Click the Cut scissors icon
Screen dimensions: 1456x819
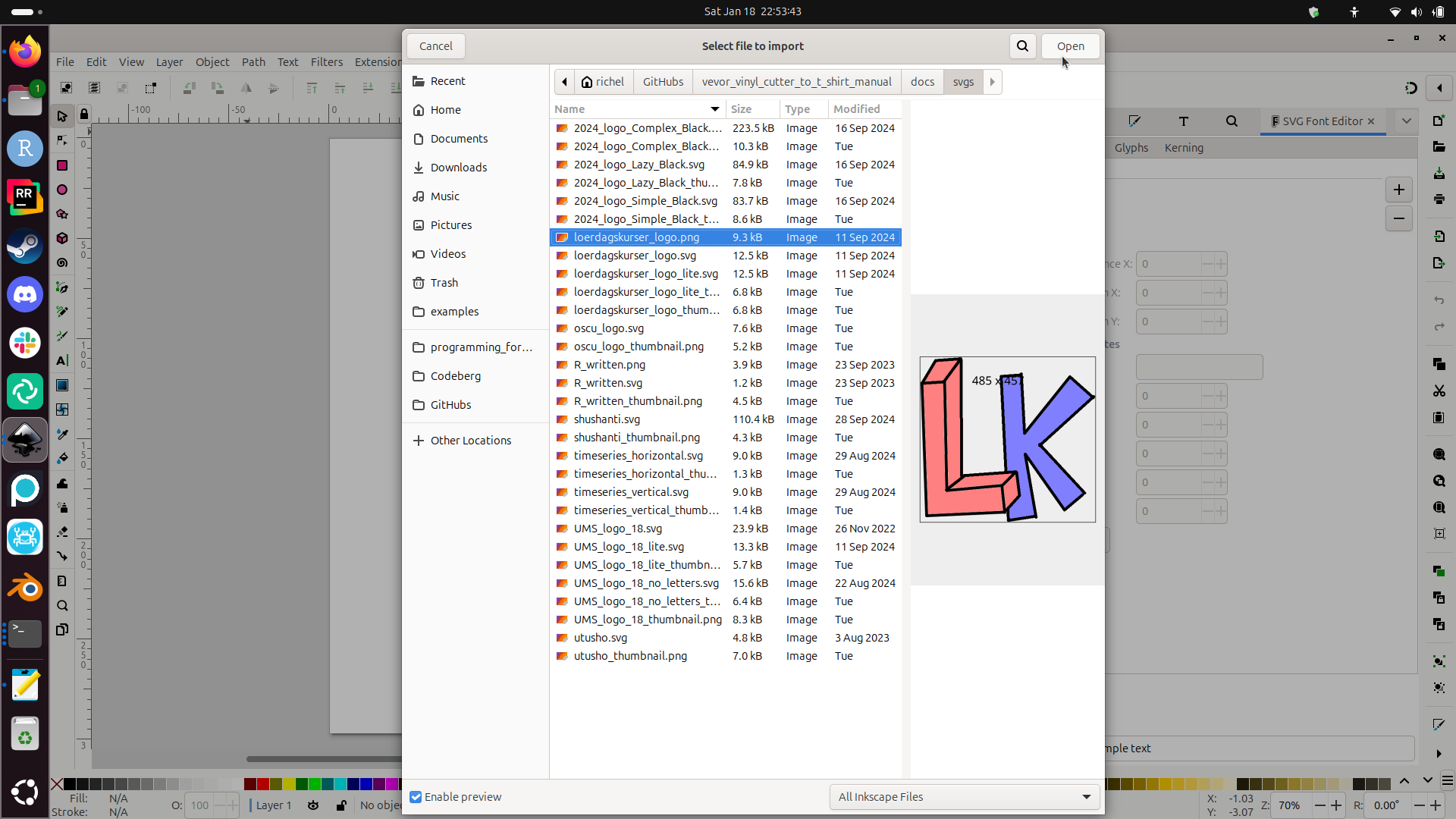point(1439,391)
